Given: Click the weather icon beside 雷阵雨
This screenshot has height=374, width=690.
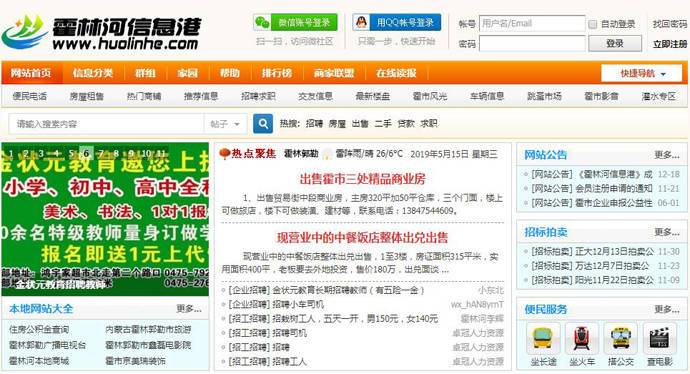Looking at the screenshot, I should (327, 154).
